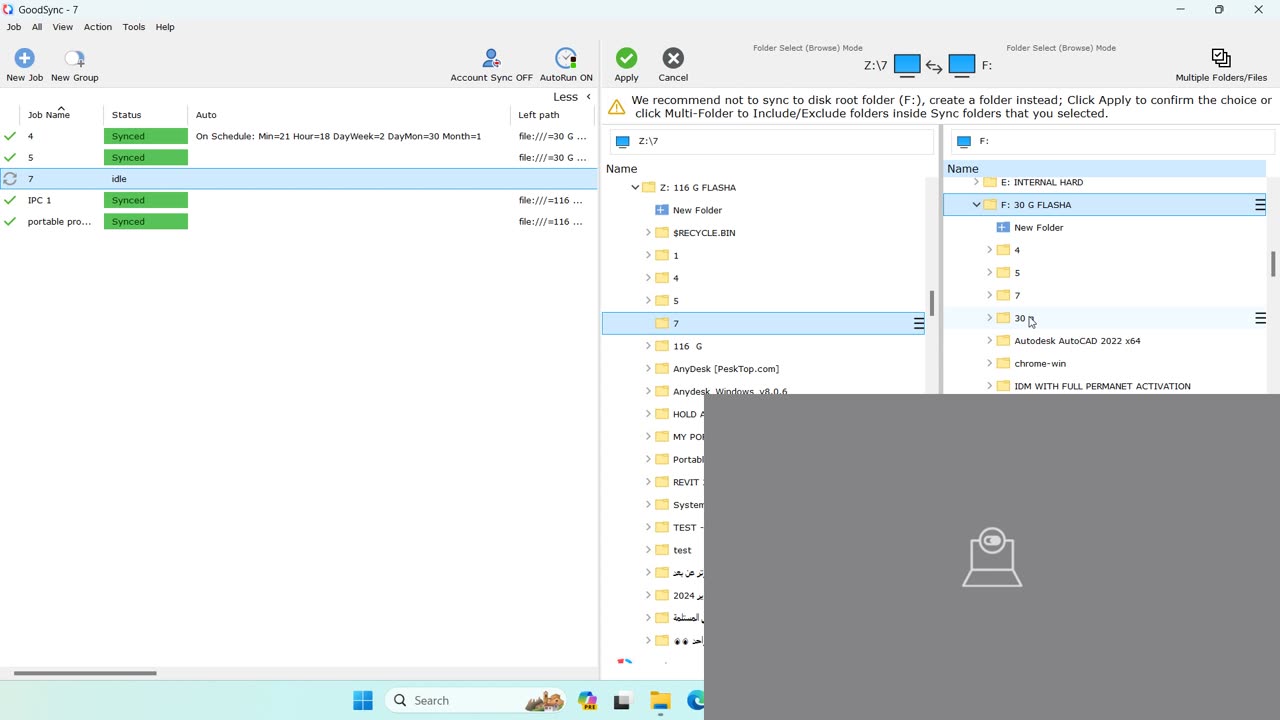
Task: Click the sync icon of job 7
Action: point(10,179)
